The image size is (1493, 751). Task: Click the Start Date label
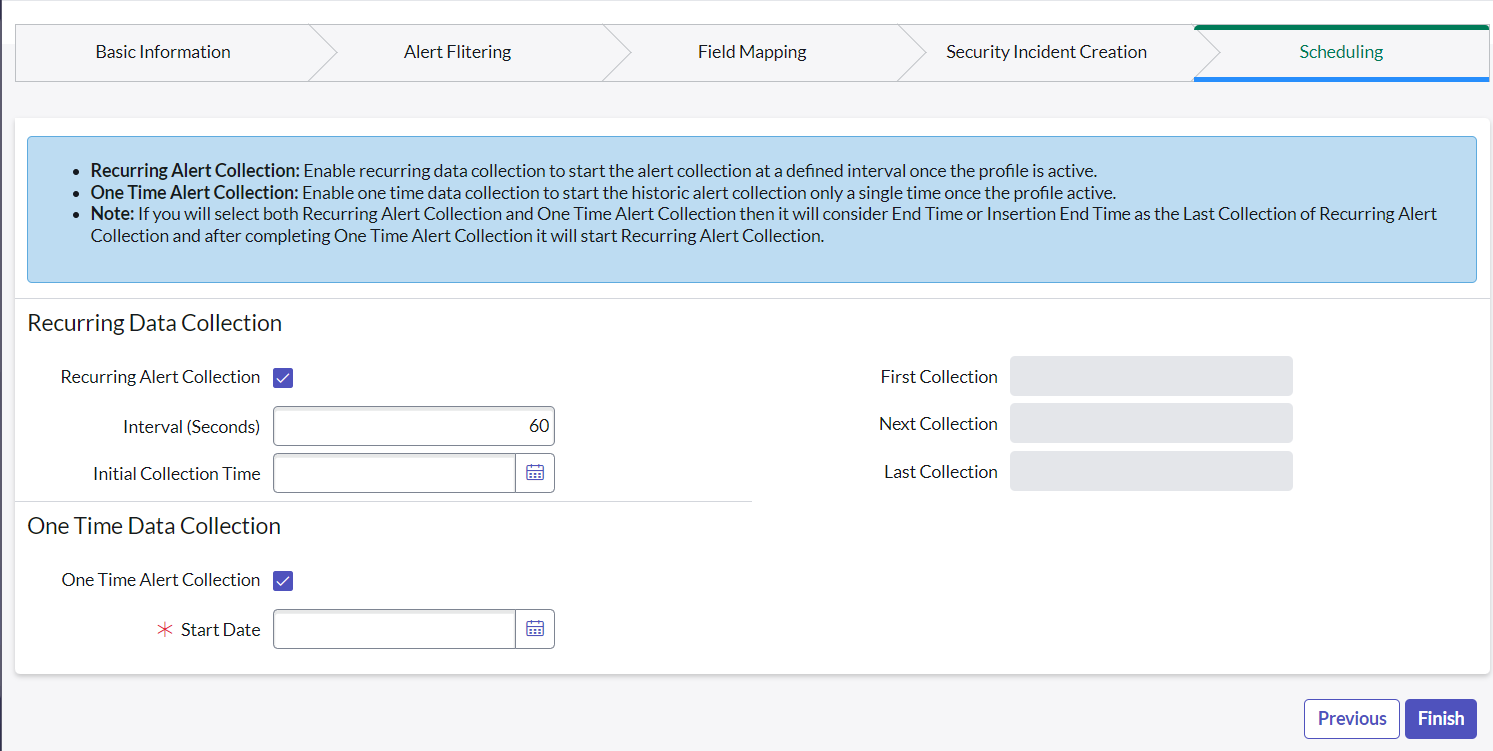tap(220, 630)
